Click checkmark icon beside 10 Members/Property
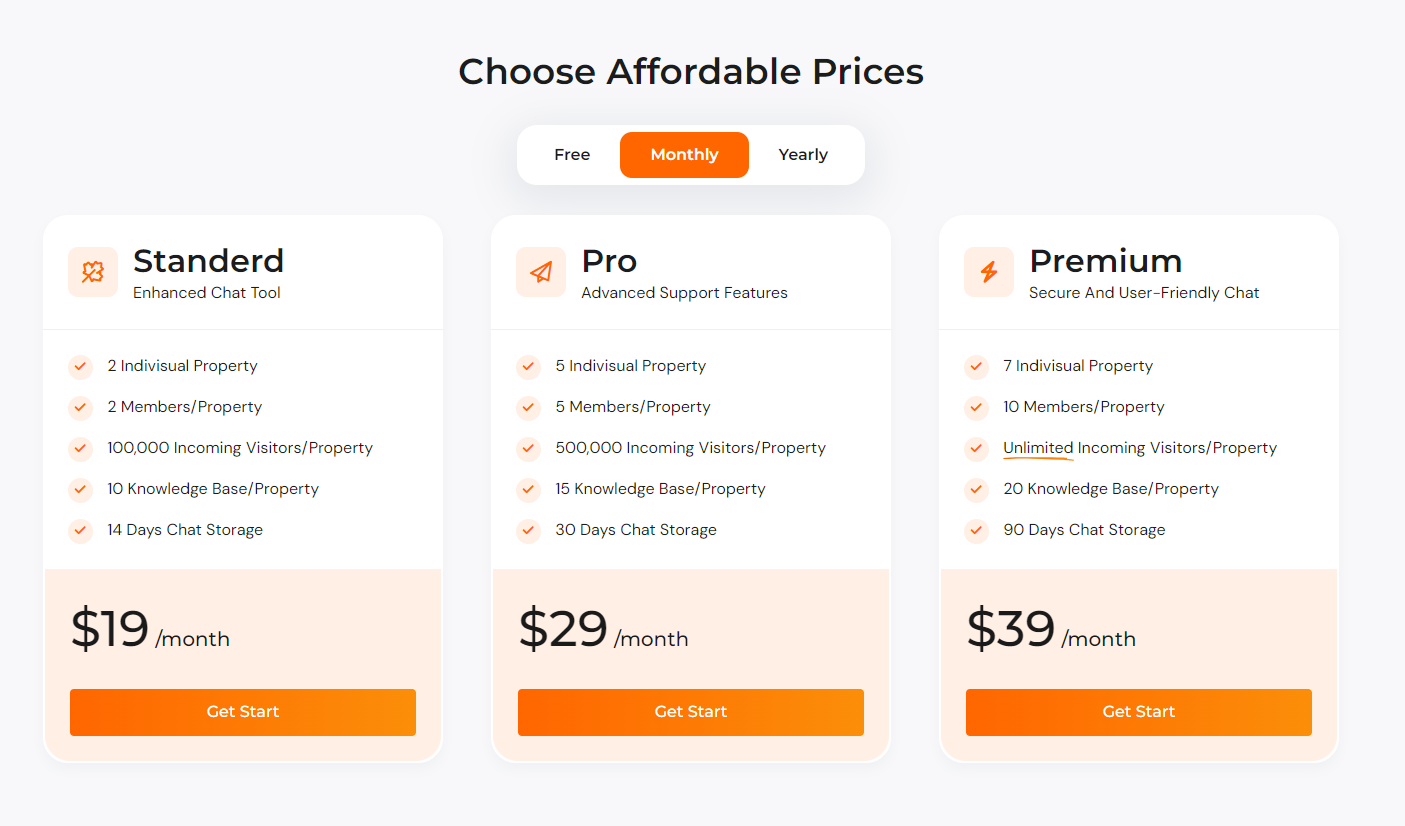This screenshot has width=1405, height=826. [x=976, y=408]
